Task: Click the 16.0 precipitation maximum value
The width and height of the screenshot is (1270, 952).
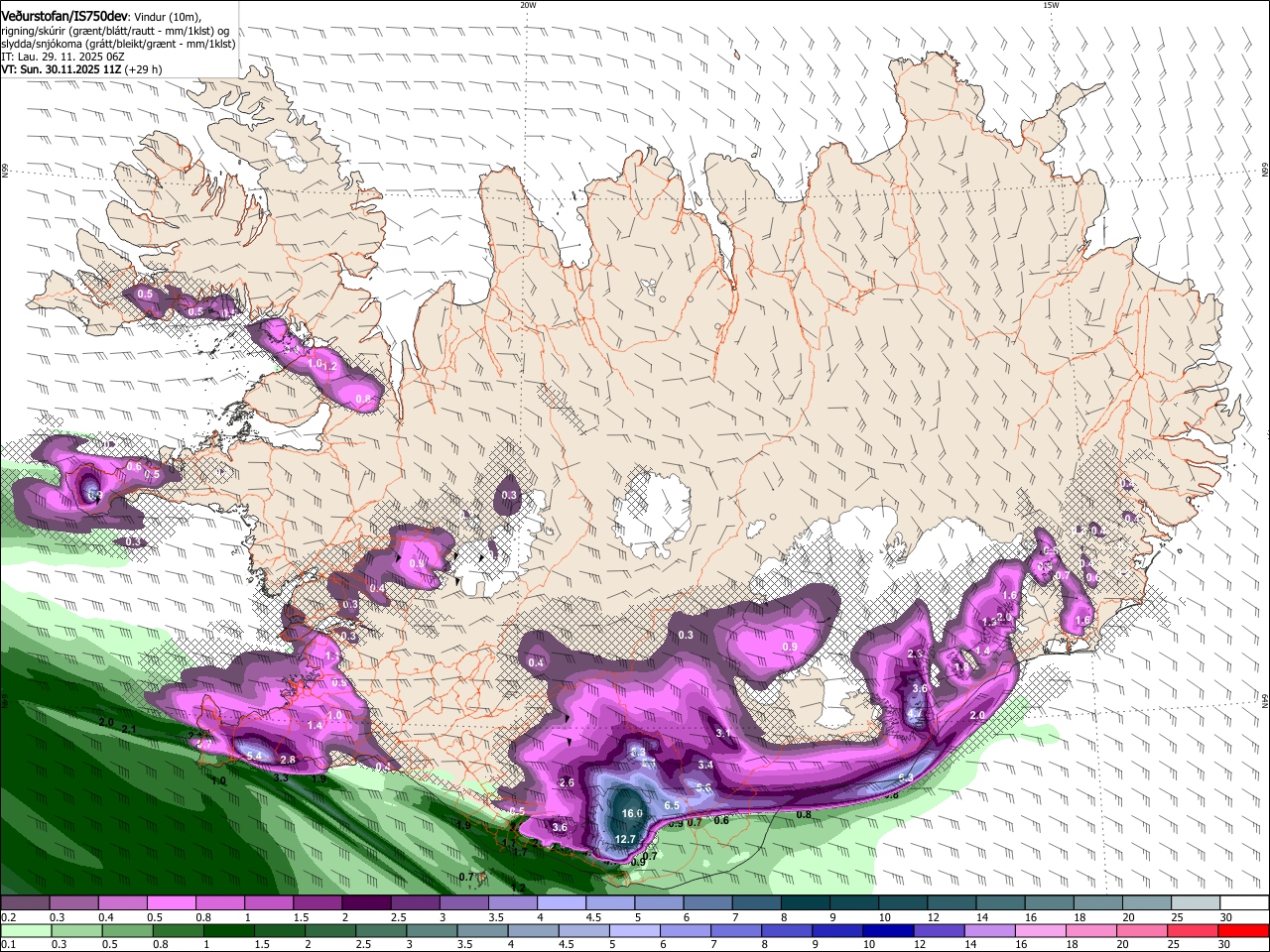Action: coord(632,813)
